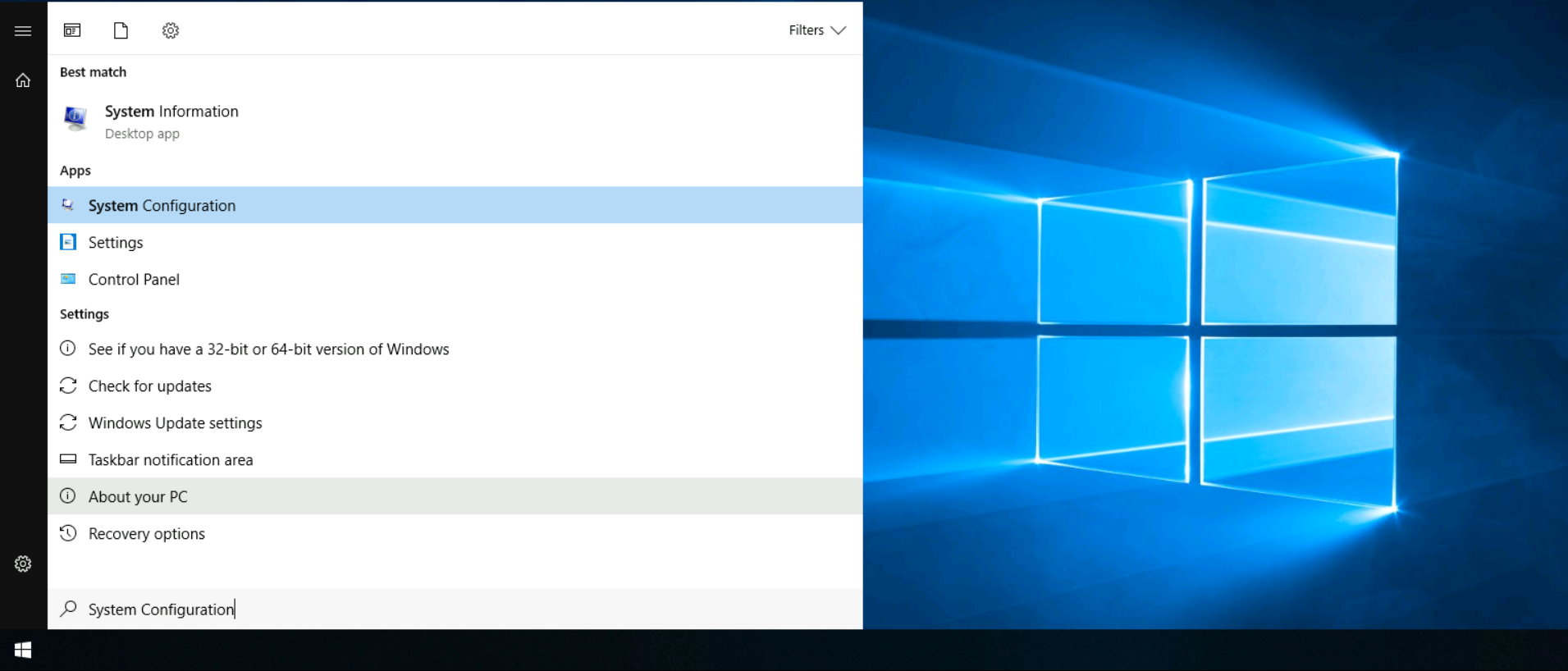Click the System Information app icon

point(75,120)
